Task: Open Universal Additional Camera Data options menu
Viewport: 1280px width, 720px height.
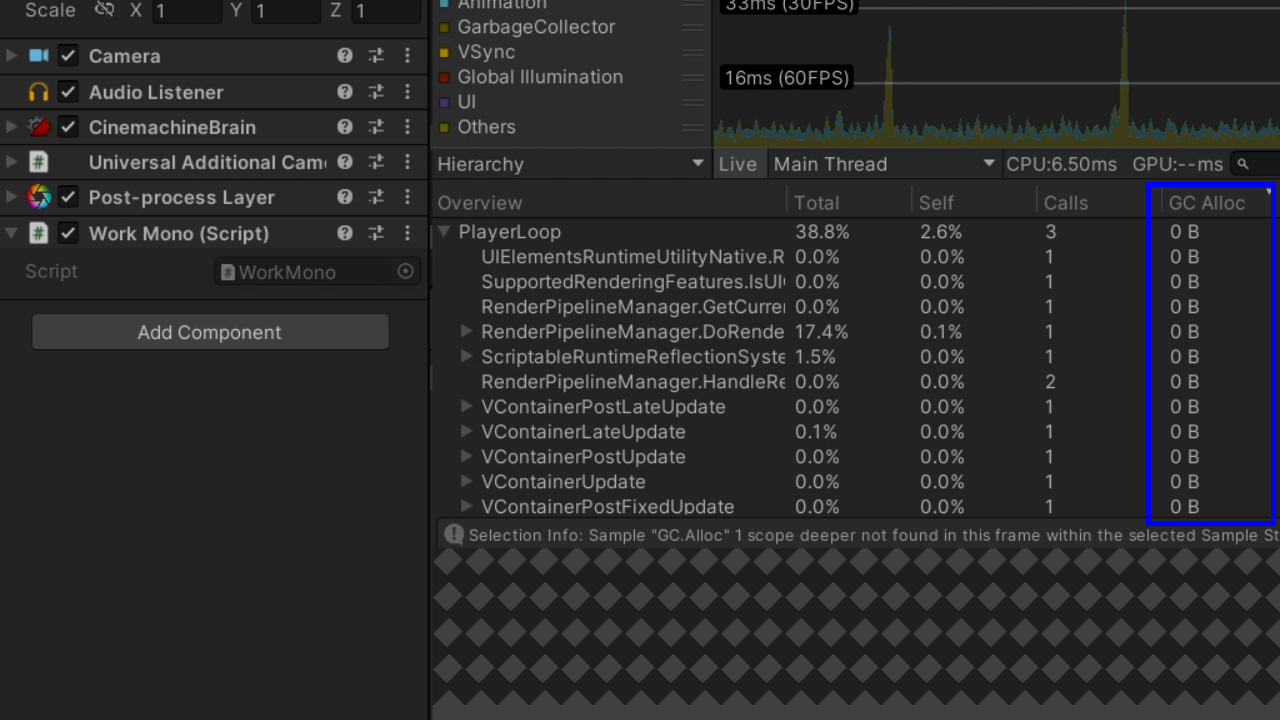Action: click(407, 162)
